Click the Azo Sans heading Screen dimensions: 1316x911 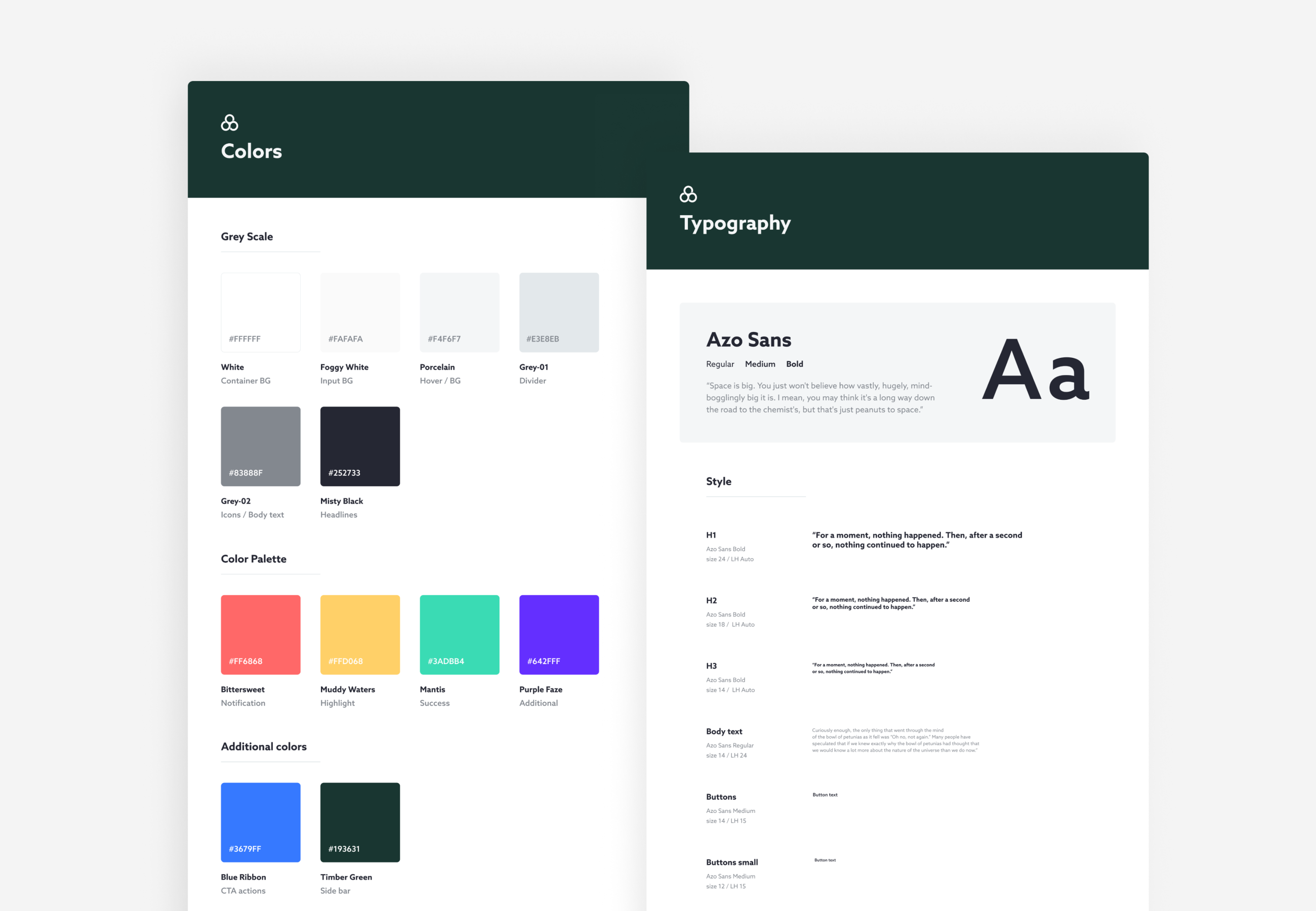coord(749,340)
